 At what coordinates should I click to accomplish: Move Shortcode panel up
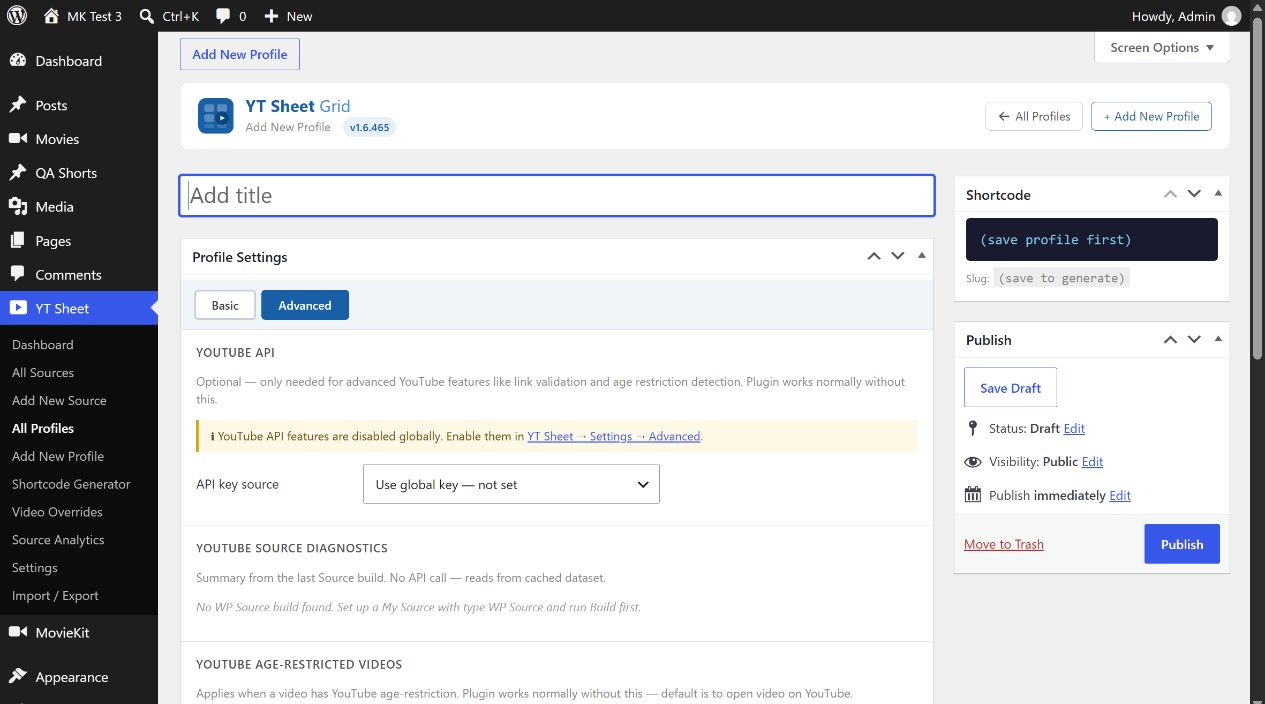pyautogui.click(x=1170, y=194)
